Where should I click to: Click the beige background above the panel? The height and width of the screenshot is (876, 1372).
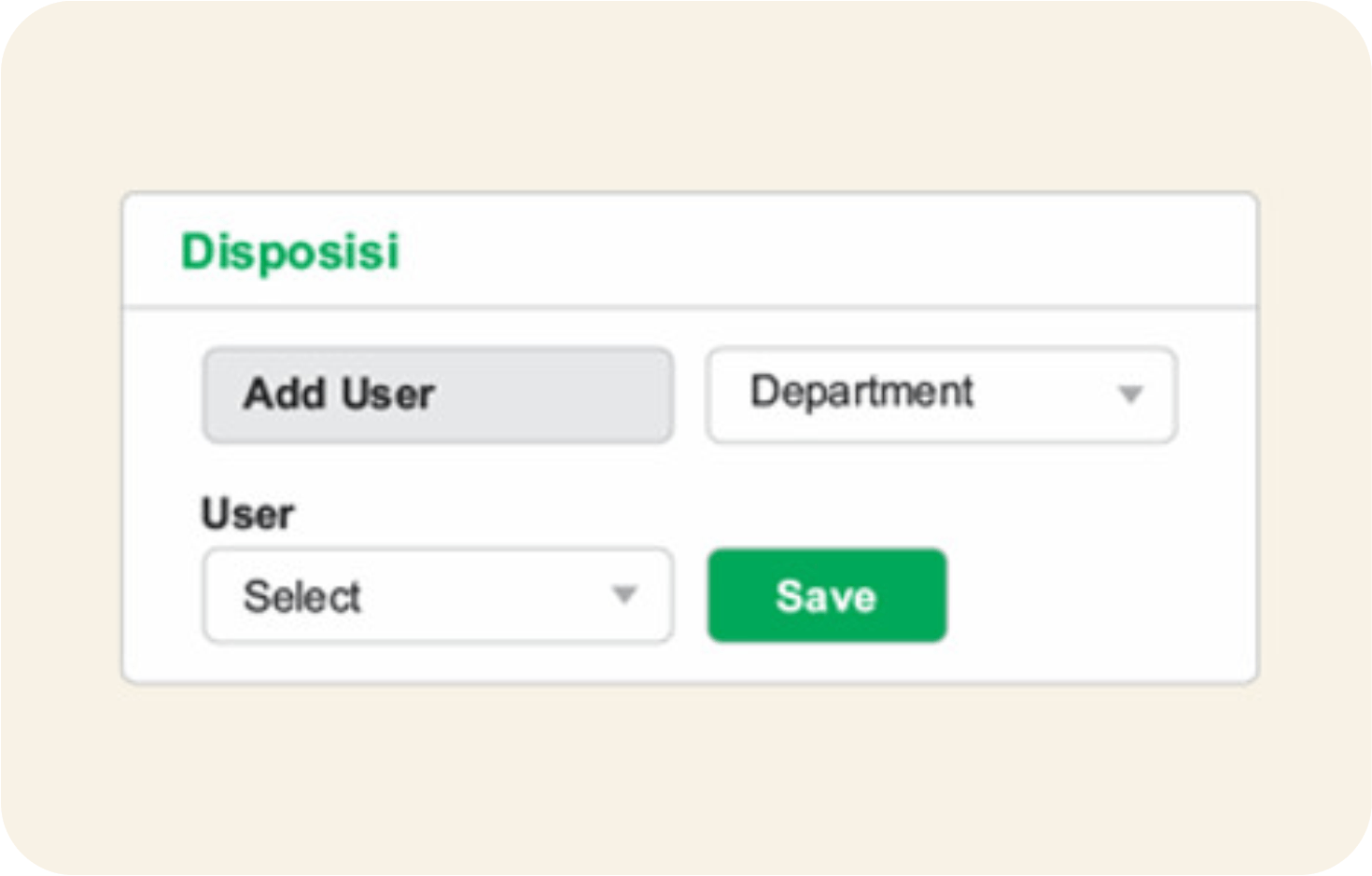(x=686, y=103)
